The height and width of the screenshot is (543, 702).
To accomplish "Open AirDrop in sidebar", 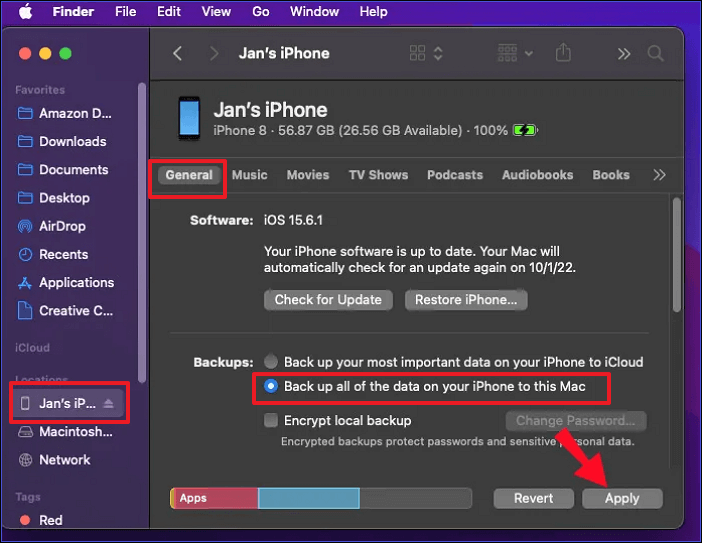I will pyautogui.click(x=51, y=226).
